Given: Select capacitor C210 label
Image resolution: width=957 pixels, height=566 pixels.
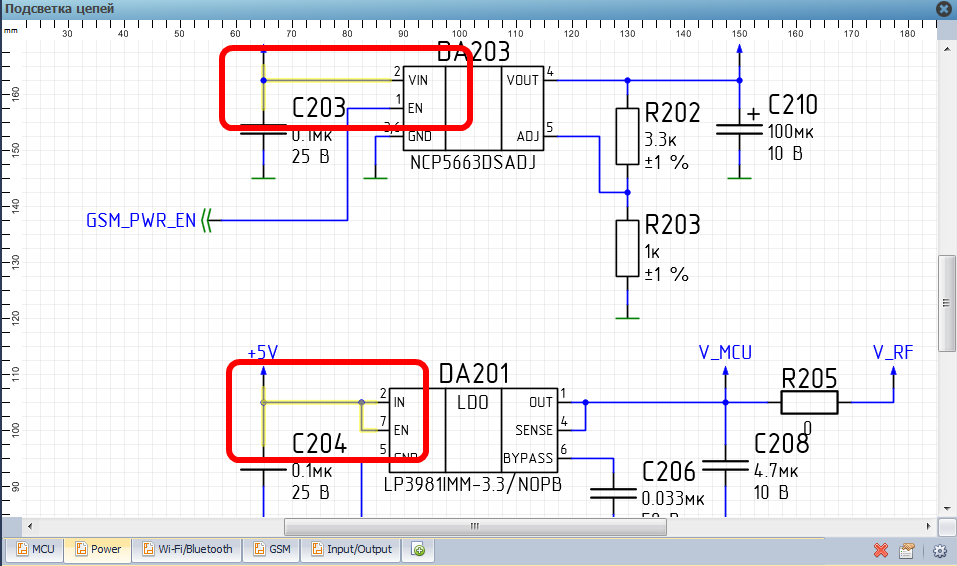Looking at the screenshot, I should [793, 105].
